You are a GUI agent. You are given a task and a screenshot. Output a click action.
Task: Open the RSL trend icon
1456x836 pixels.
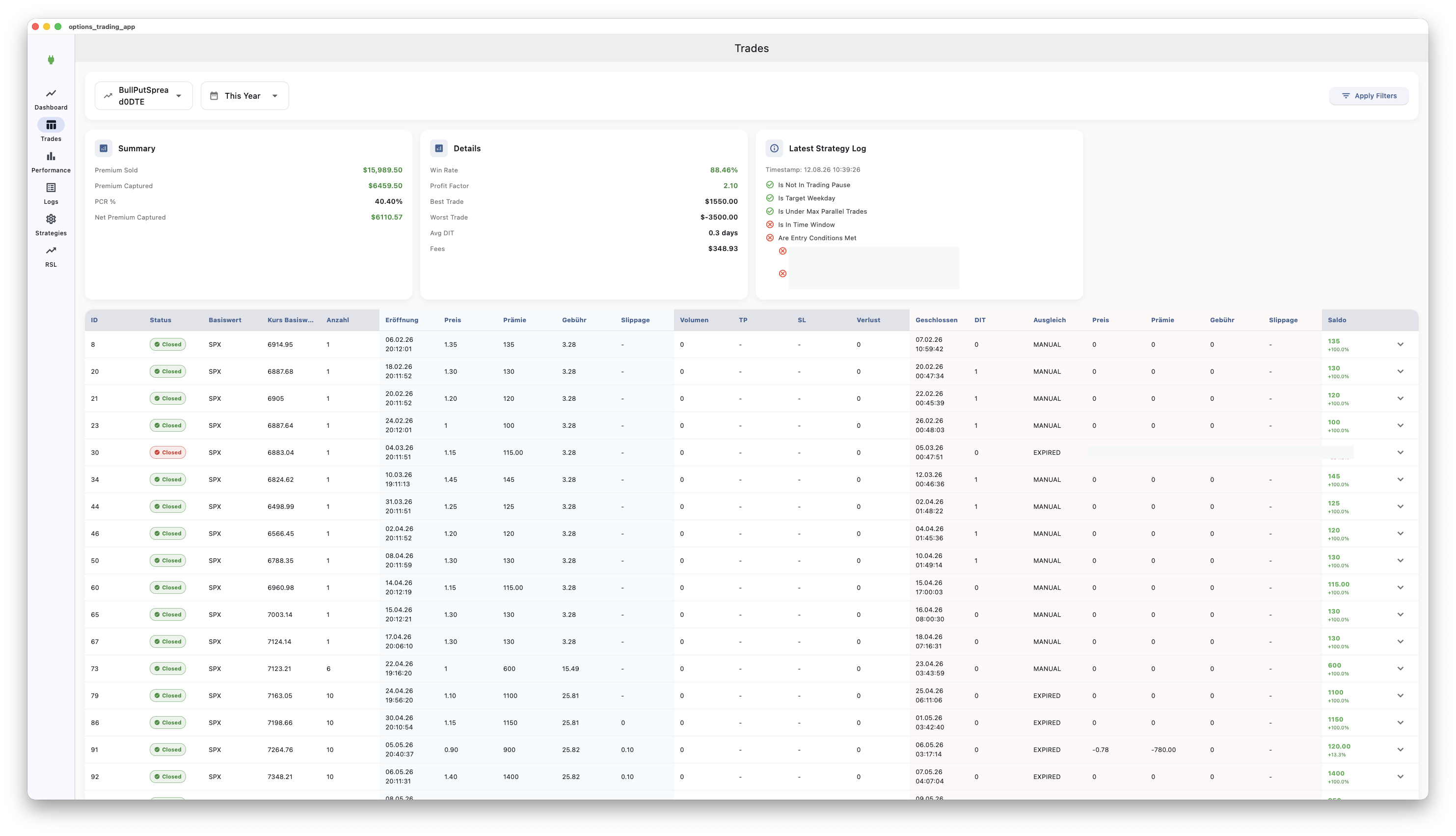51,251
